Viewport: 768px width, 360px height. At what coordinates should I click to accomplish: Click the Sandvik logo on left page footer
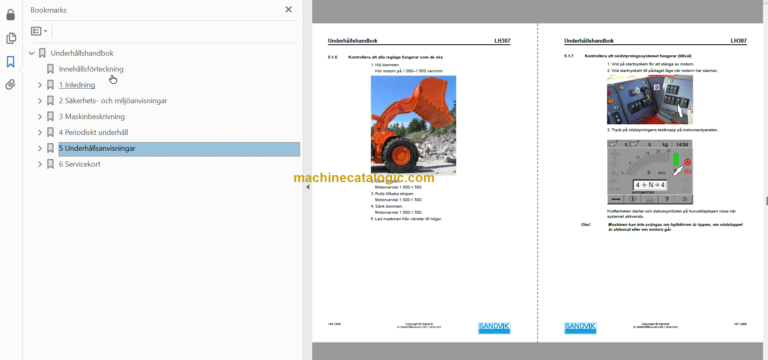494,328
